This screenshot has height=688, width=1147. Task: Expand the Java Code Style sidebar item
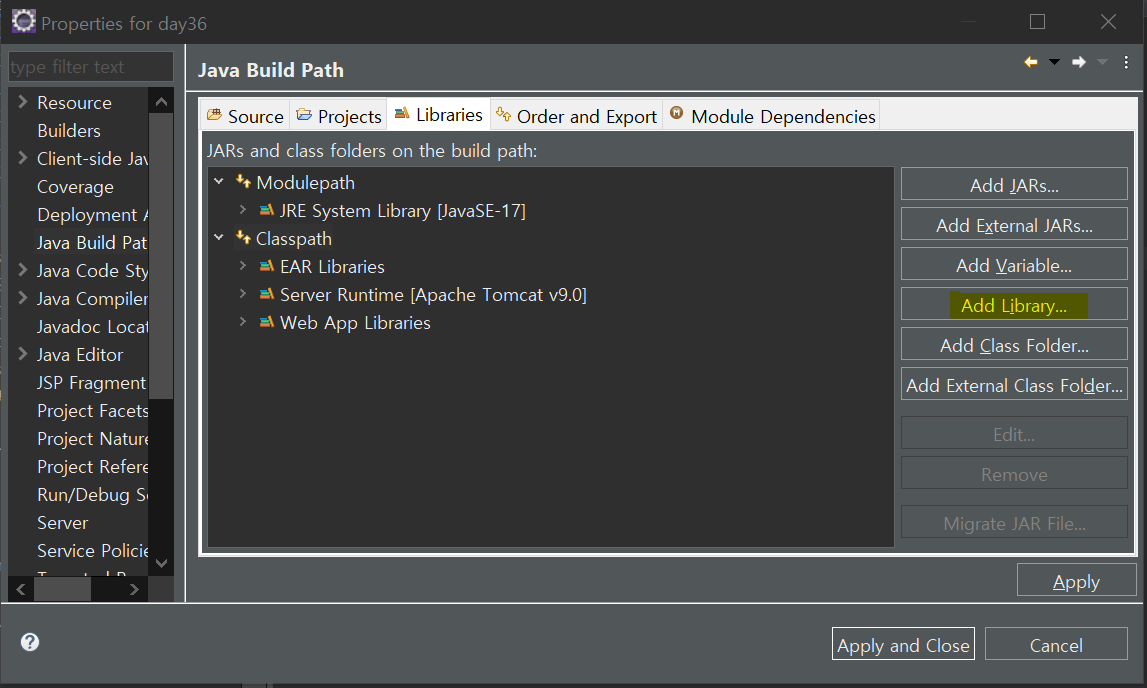pyautogui.click(x=23, y=270)
